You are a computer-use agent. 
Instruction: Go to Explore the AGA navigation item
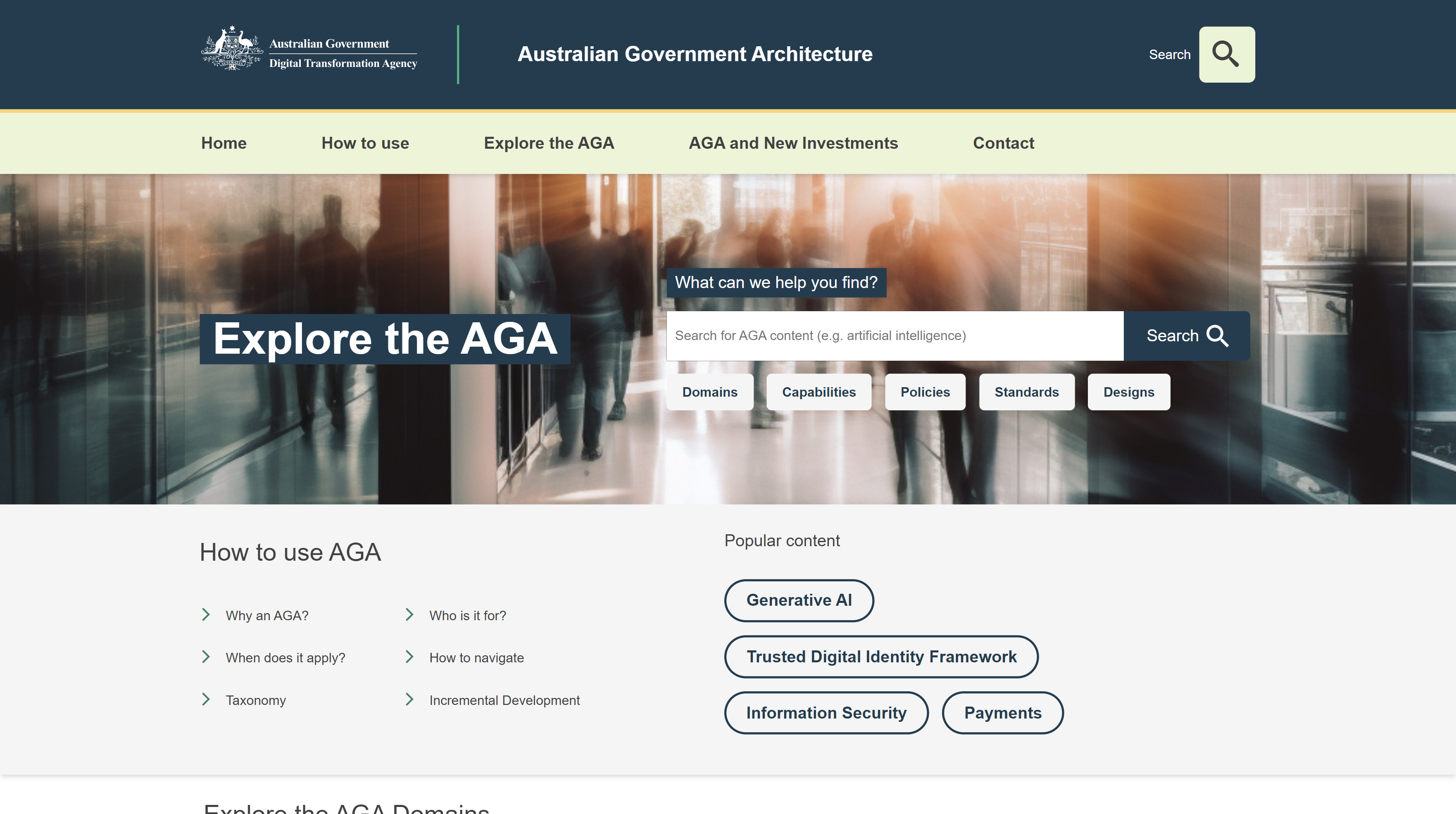(549, 143)
